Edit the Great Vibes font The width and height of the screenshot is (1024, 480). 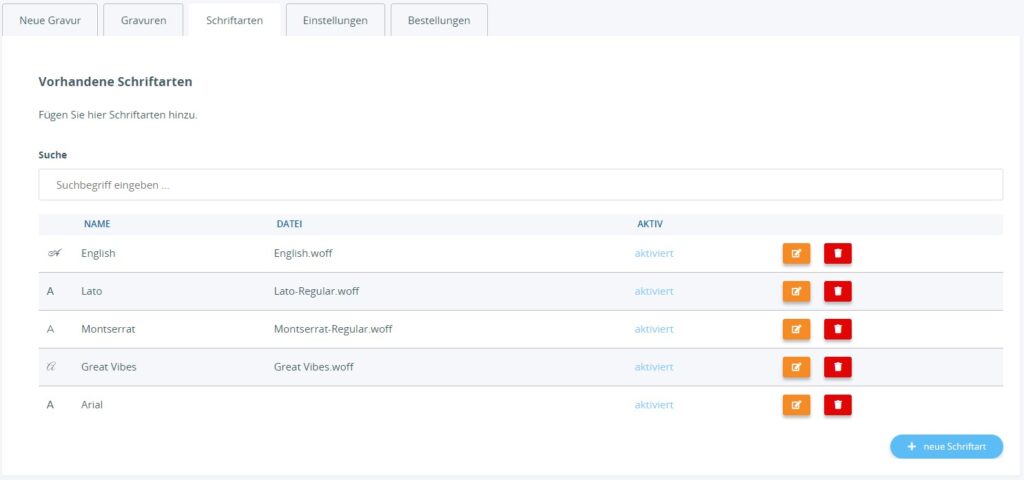coord(796,367)
